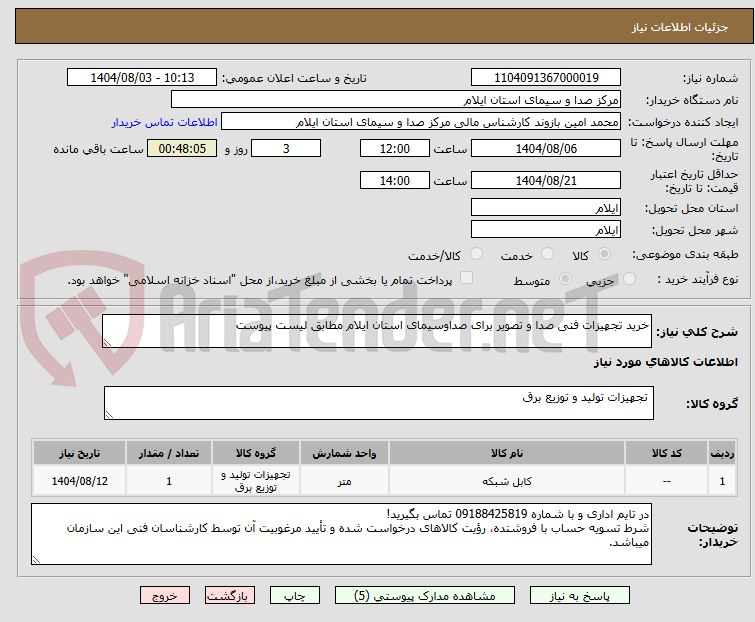The width and height of the screenshot is (755, 622).
Task: Click the استان محل تحویل field
Action: 546,207
